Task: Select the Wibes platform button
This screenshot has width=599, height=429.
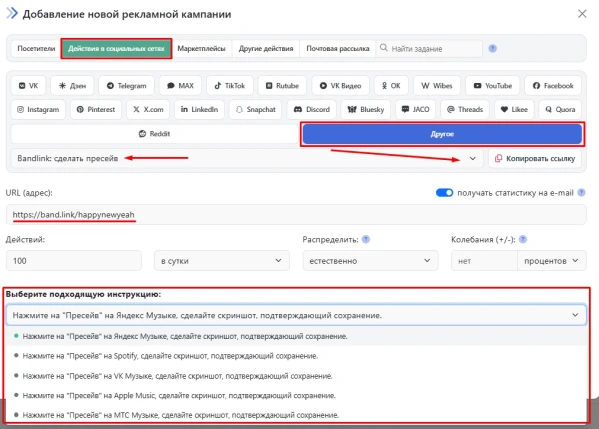Action: click(437, 86)
